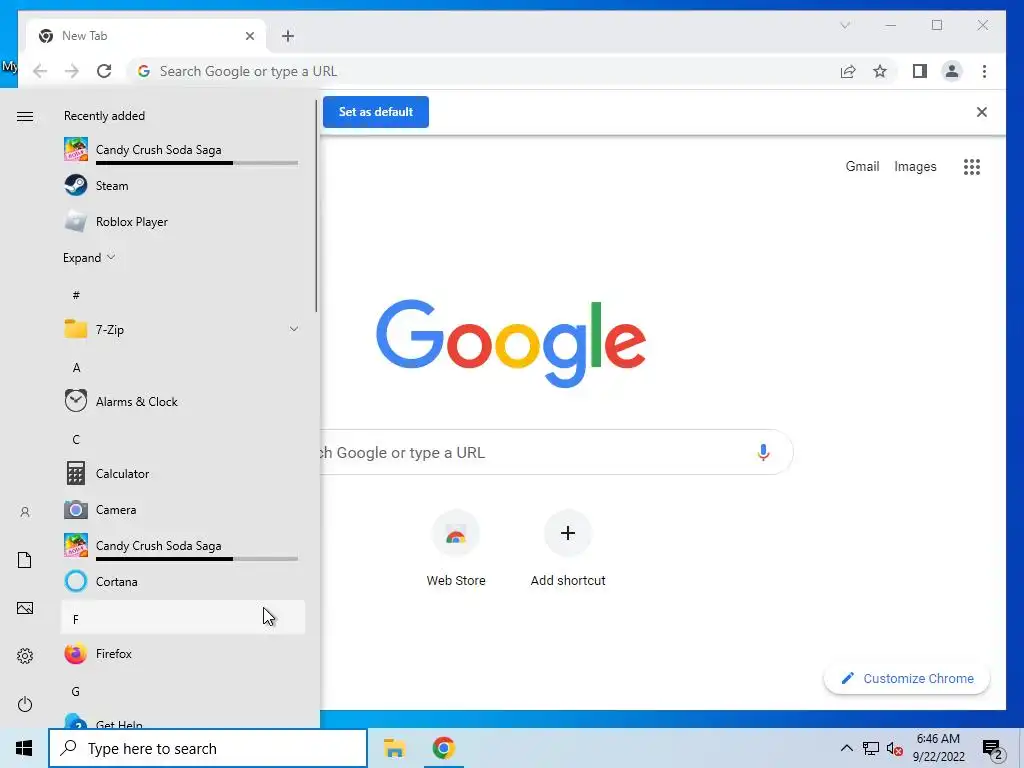Share this page icon in address bar
The image size is (1024, 768).
848,71
